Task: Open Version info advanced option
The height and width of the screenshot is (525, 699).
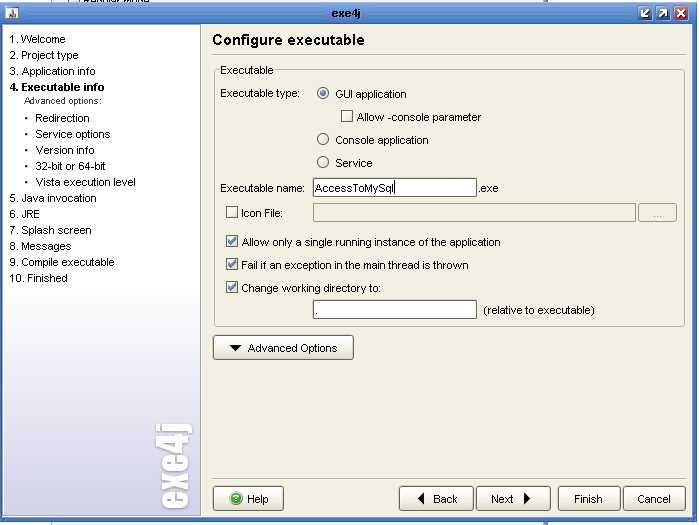Action: tap(65, 150)
